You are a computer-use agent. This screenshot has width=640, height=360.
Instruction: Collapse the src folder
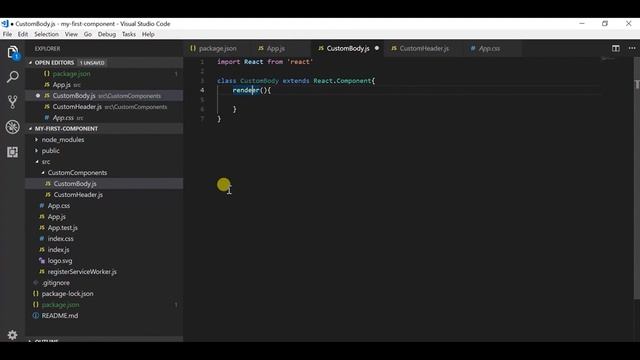pyautogui.click(x=46, y=162)
